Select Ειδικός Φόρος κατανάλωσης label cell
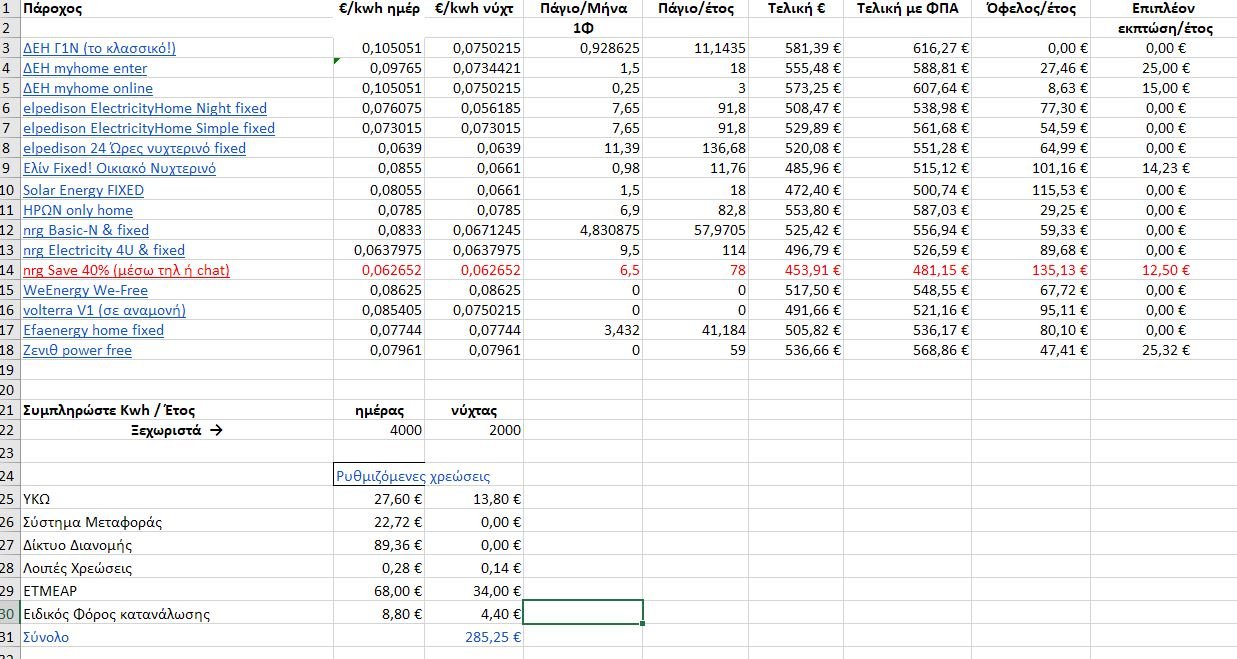The width and height of the screenshot is (1237, 659). click(x=176, y=614)
